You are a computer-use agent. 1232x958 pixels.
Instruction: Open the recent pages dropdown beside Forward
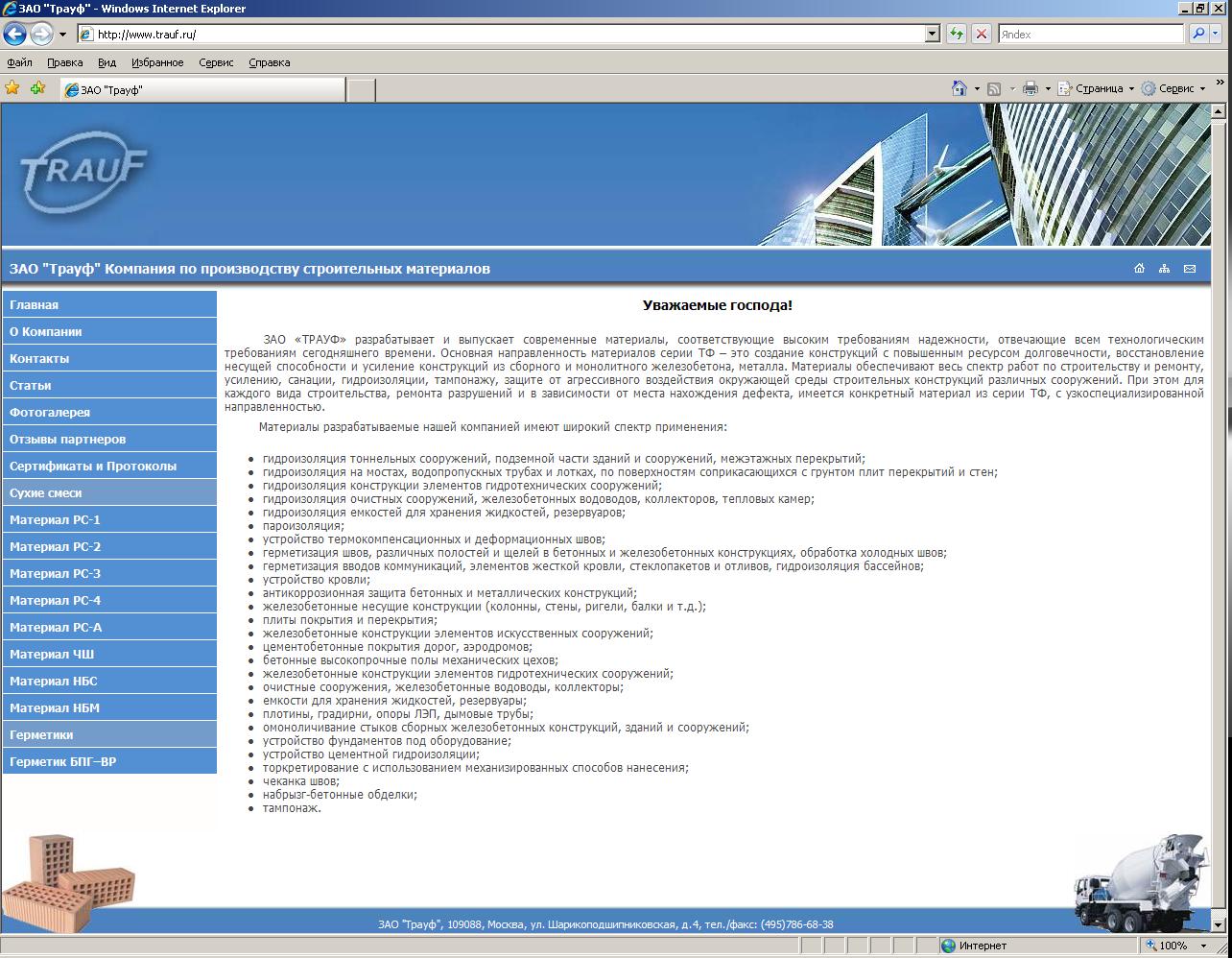click(62, 34)
